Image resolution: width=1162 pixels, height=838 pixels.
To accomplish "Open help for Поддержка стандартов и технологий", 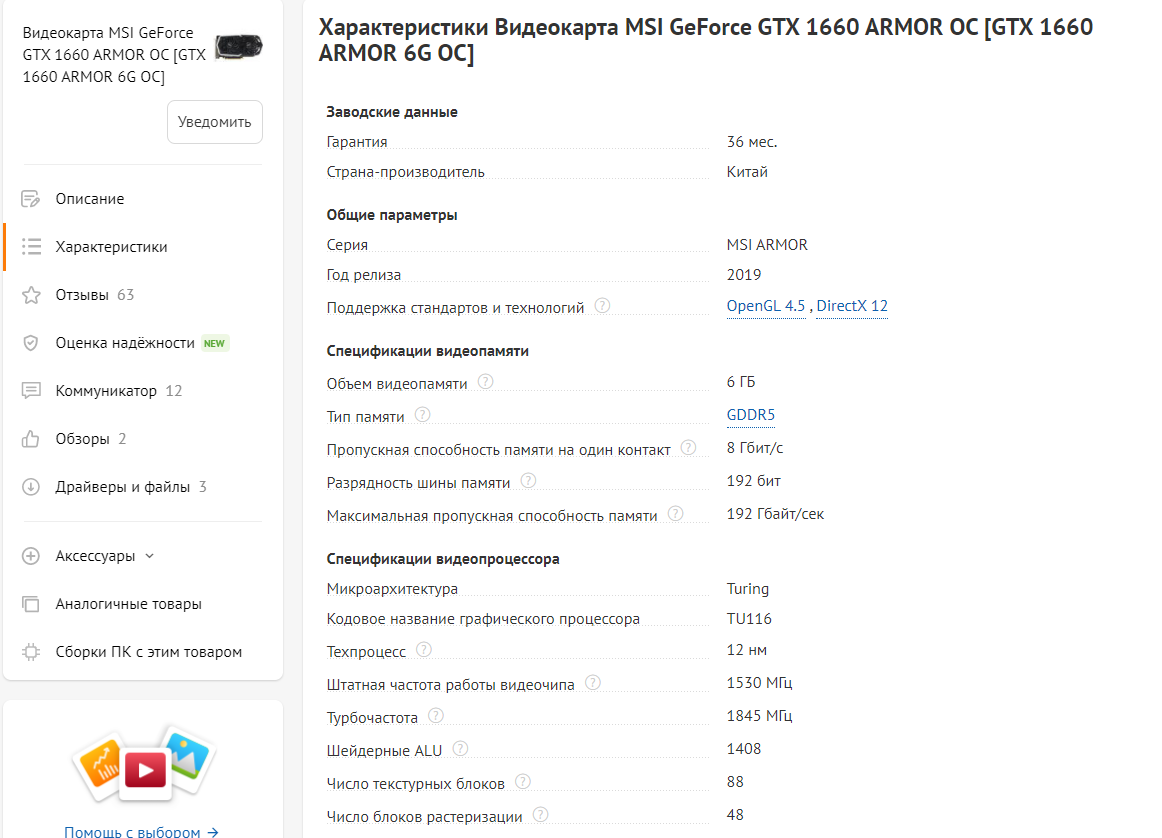I will click(x=602, y=305).
